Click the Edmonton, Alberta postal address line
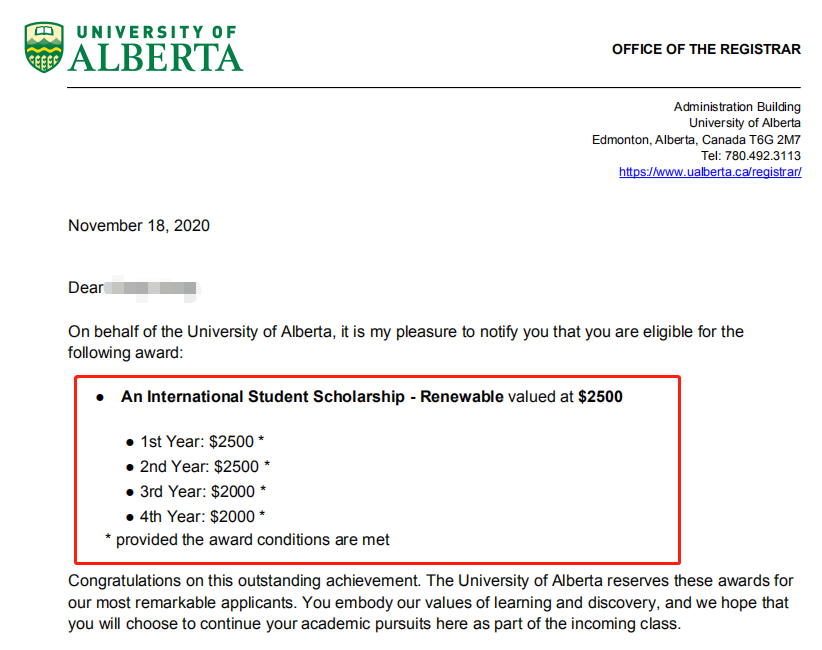 click(x=696, y=140)
